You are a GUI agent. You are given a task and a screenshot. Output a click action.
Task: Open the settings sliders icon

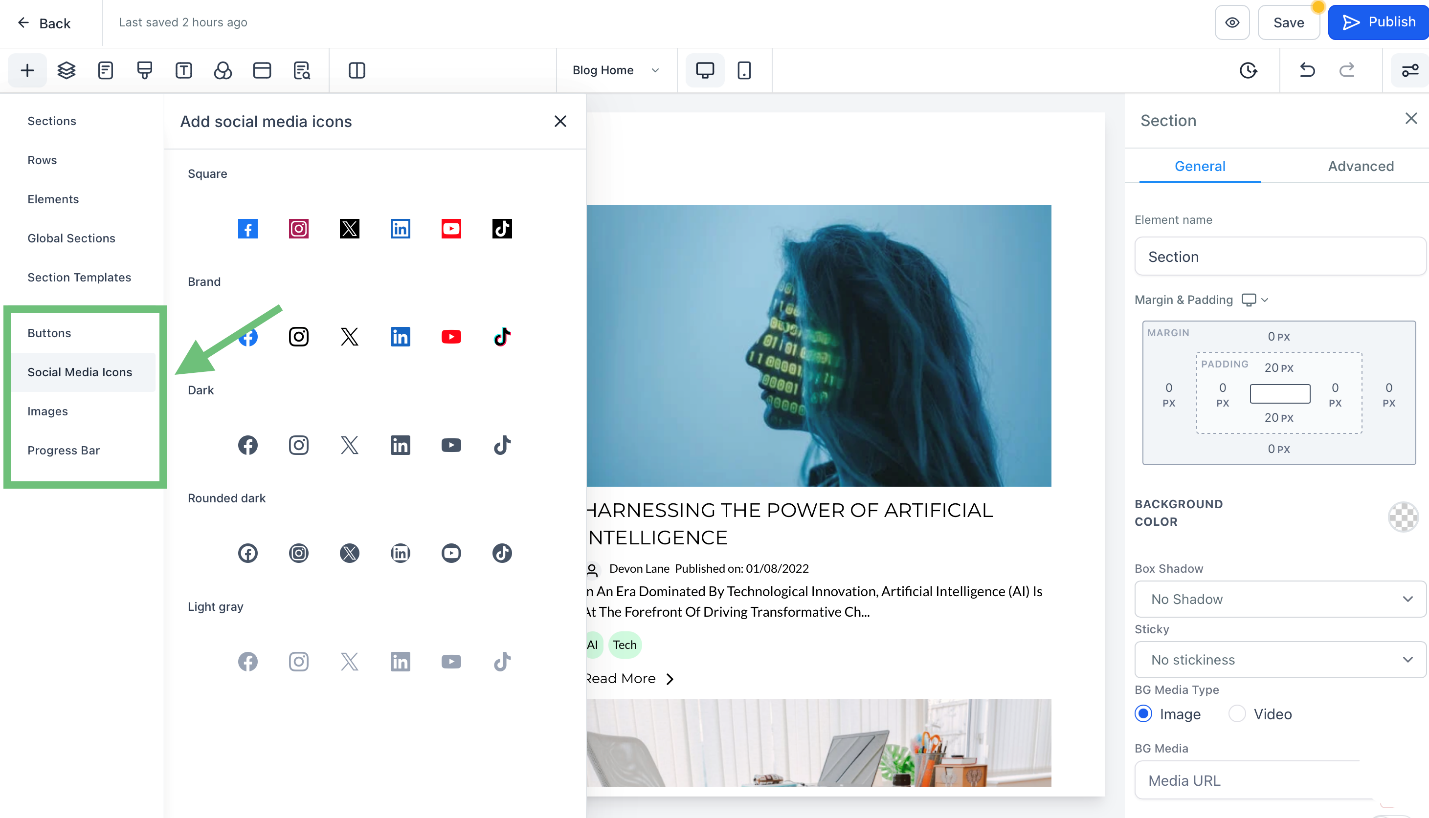tap(1410, 70)
